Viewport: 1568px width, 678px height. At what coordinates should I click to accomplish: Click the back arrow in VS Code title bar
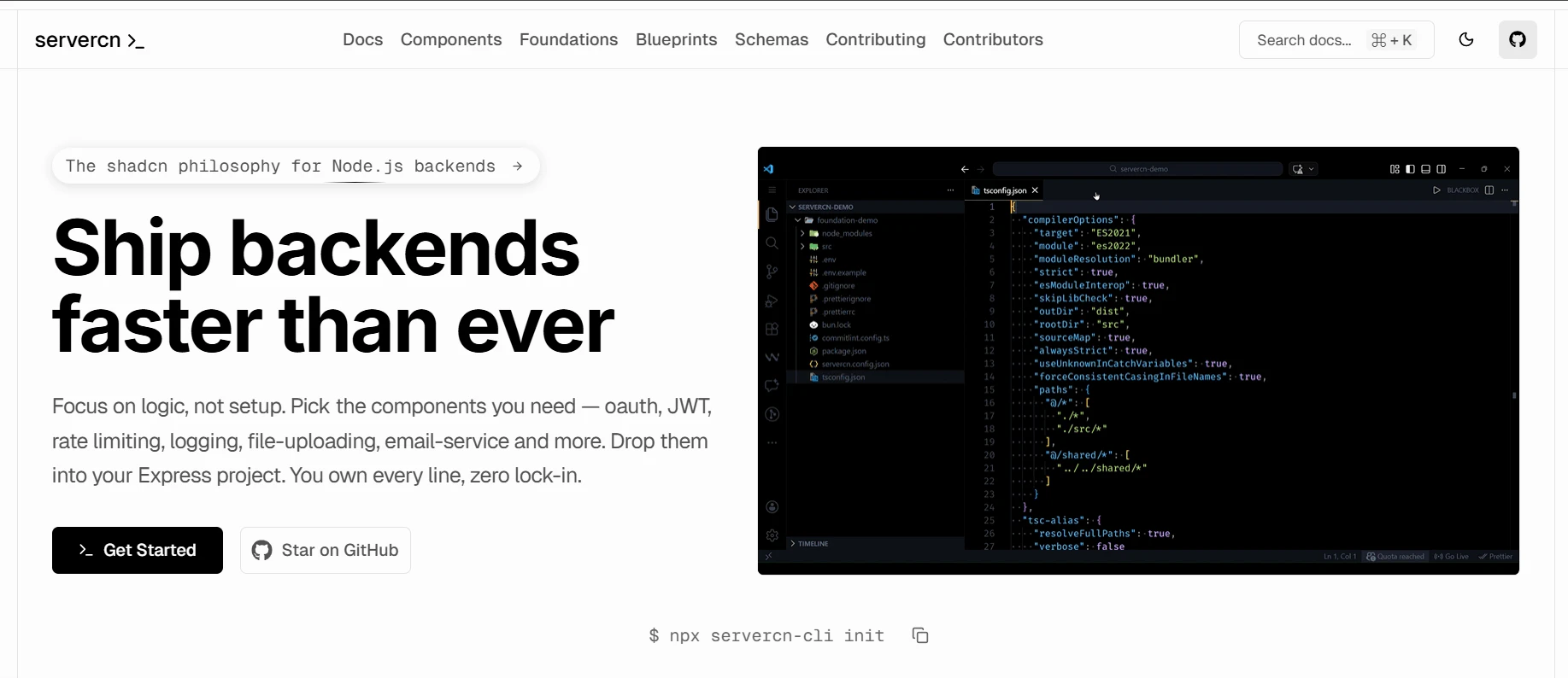click(965, 169)
